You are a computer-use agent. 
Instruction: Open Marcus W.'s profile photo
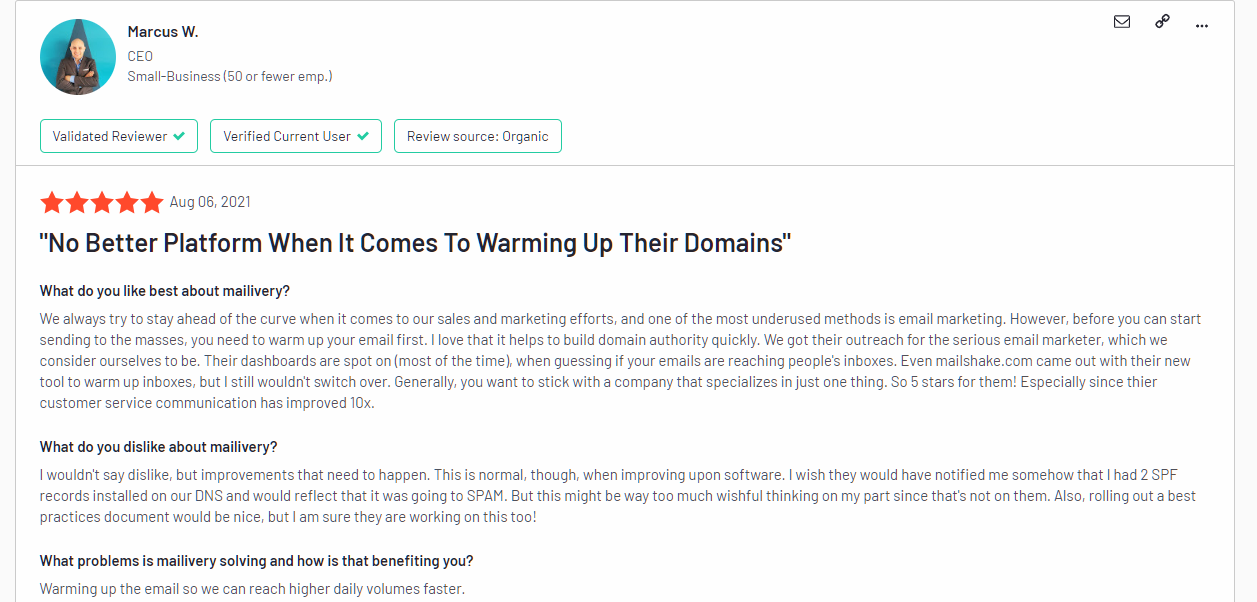point(78,57)
